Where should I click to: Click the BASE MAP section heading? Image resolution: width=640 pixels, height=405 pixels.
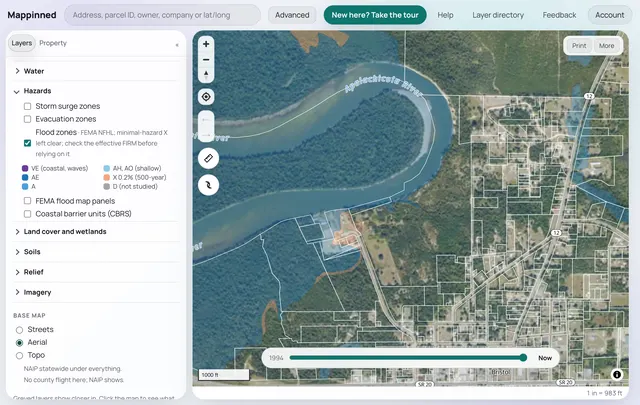(x=29, y=316)
